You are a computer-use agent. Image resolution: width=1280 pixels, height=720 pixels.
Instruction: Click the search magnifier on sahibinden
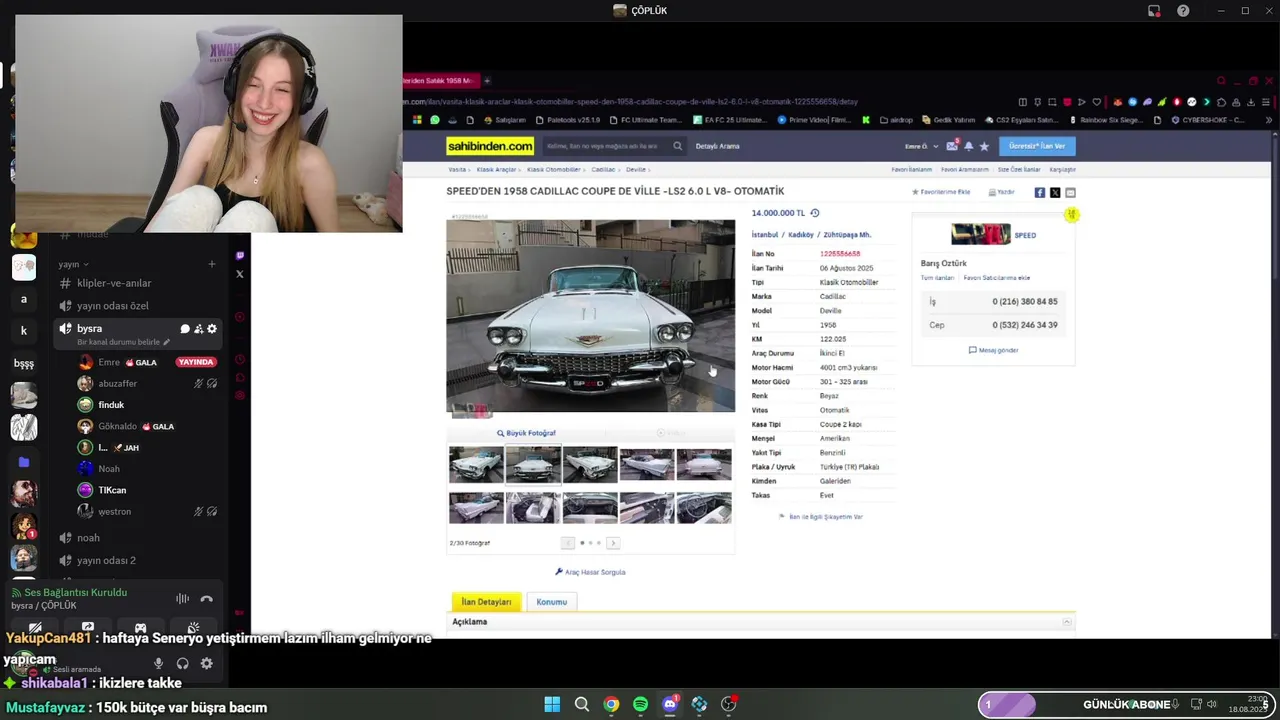click(677, 146)
